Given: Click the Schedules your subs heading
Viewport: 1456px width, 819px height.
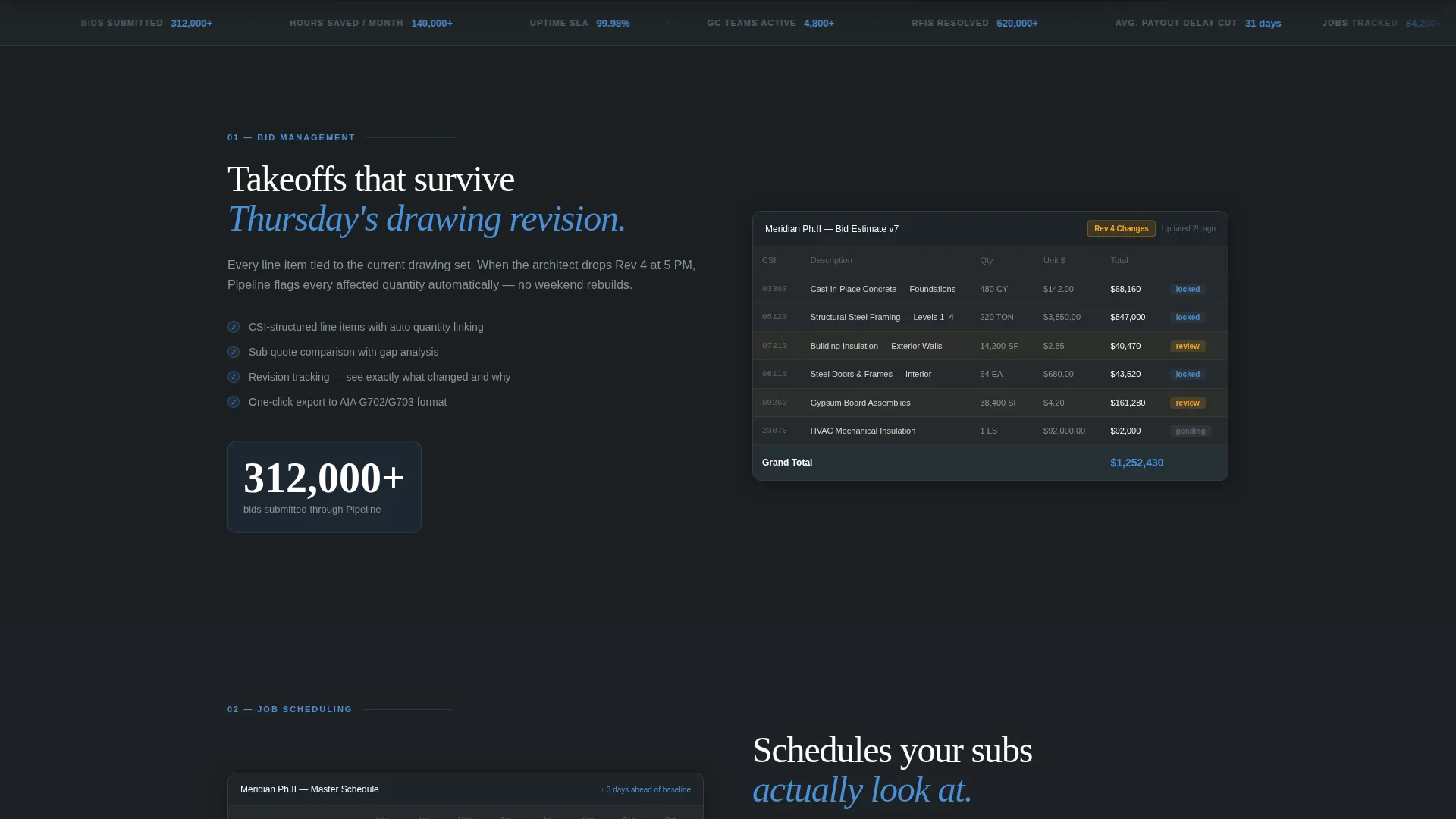Looking at the screenshot, I should (892, 751).
